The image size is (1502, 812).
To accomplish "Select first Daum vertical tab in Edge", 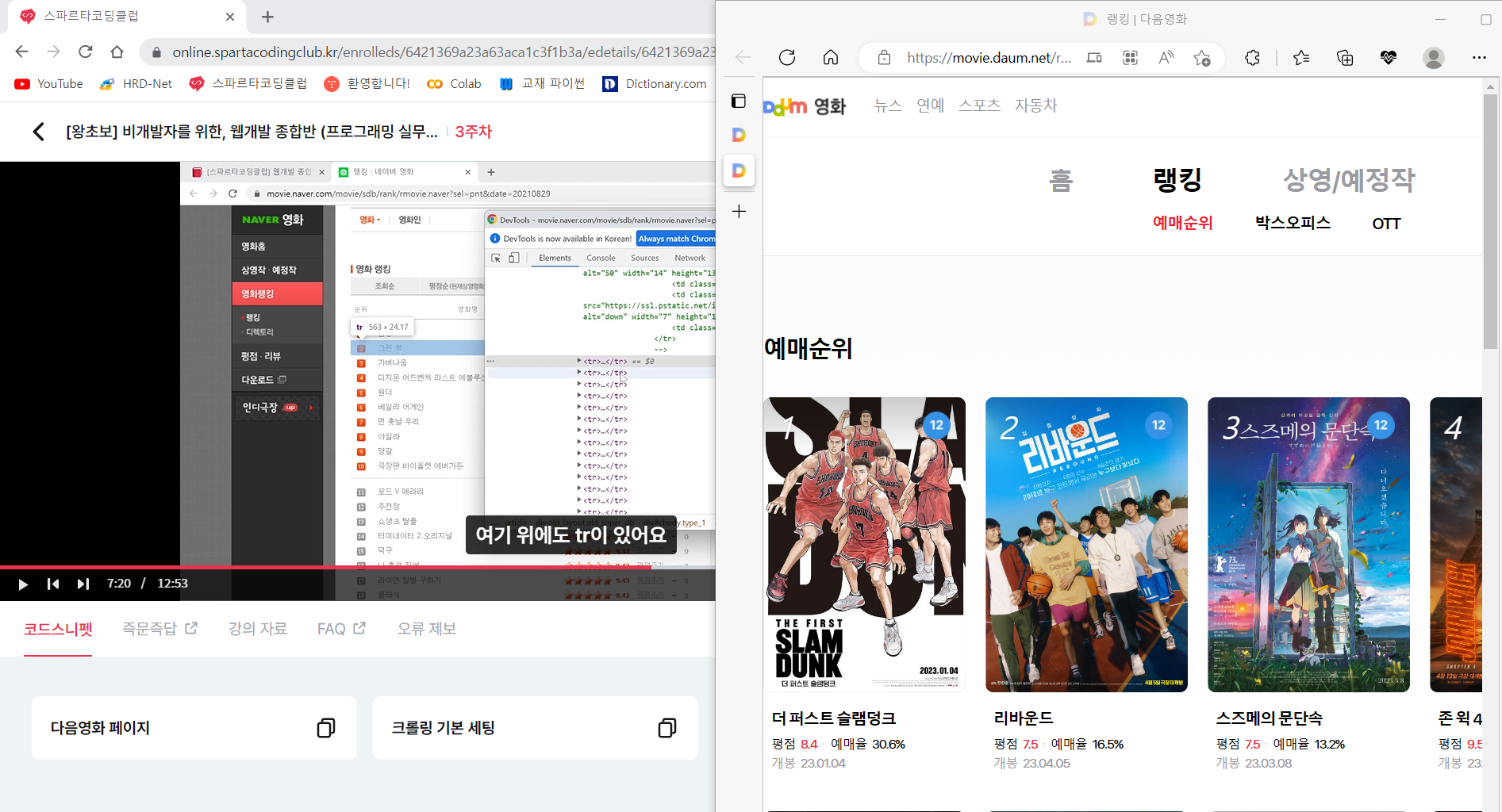I will 739,135.
